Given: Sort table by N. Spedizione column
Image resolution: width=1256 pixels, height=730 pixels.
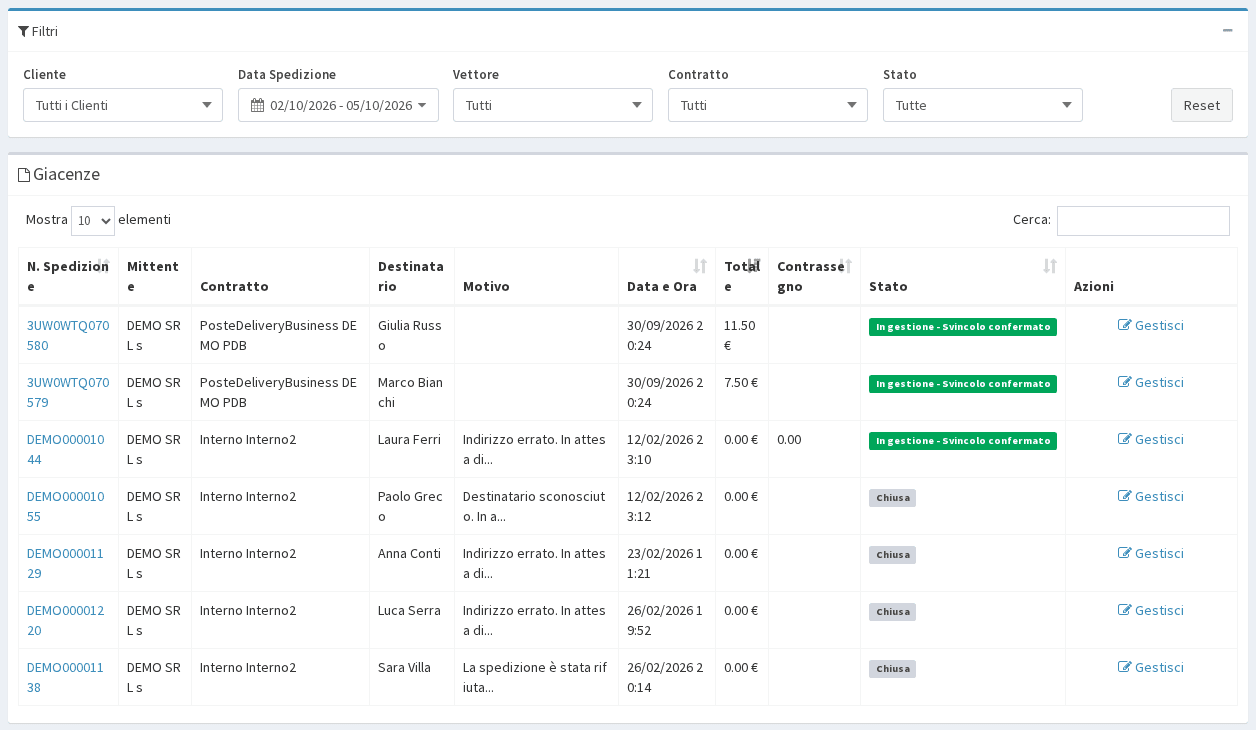Looking at the screenshot, I should (68, 276).
